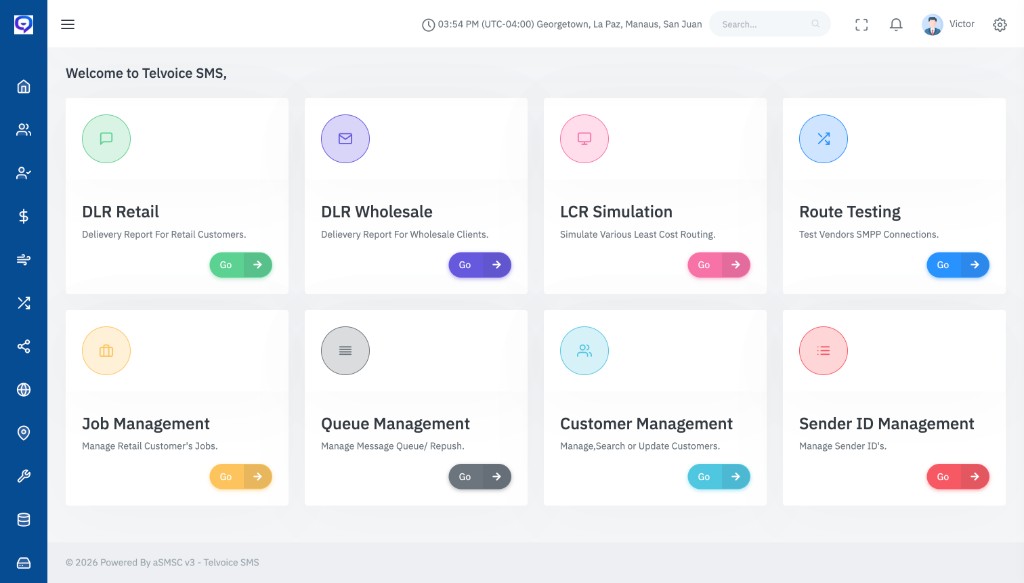Open the shuffle routing sidebar icon

24,303
